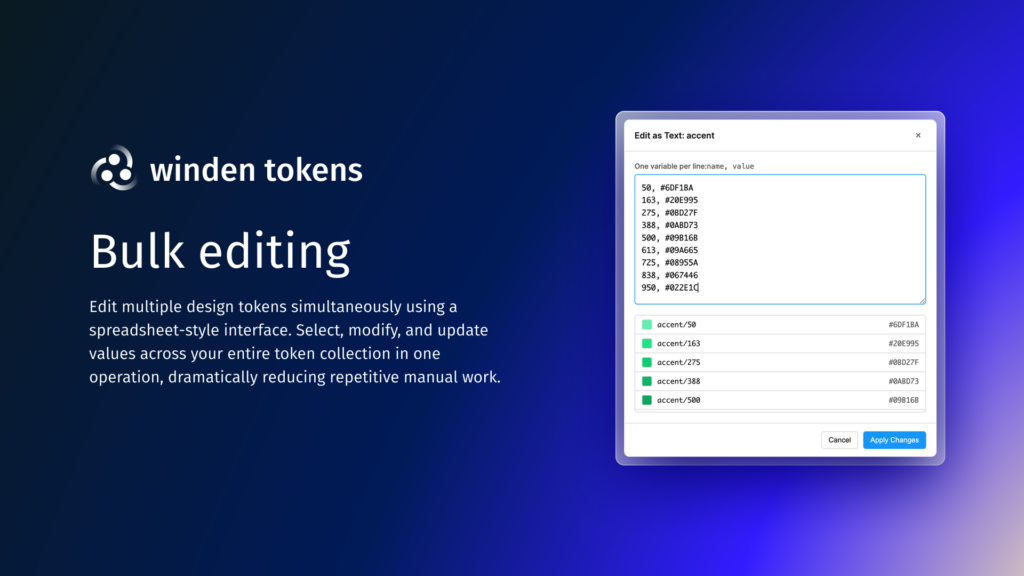Click the accent/500 color swatch

[647, 400]
